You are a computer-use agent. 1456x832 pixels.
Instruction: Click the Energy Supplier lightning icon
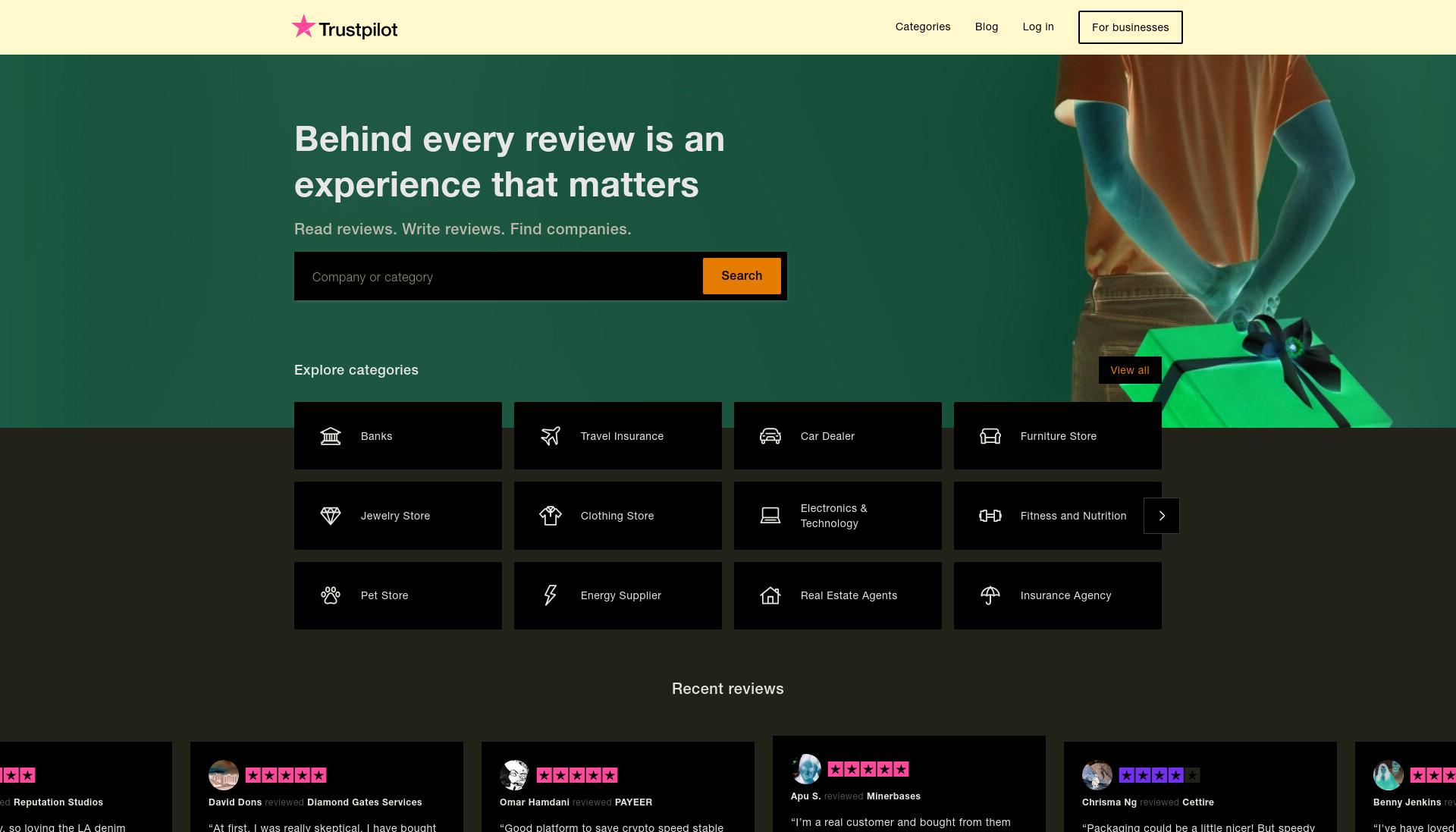551,595
